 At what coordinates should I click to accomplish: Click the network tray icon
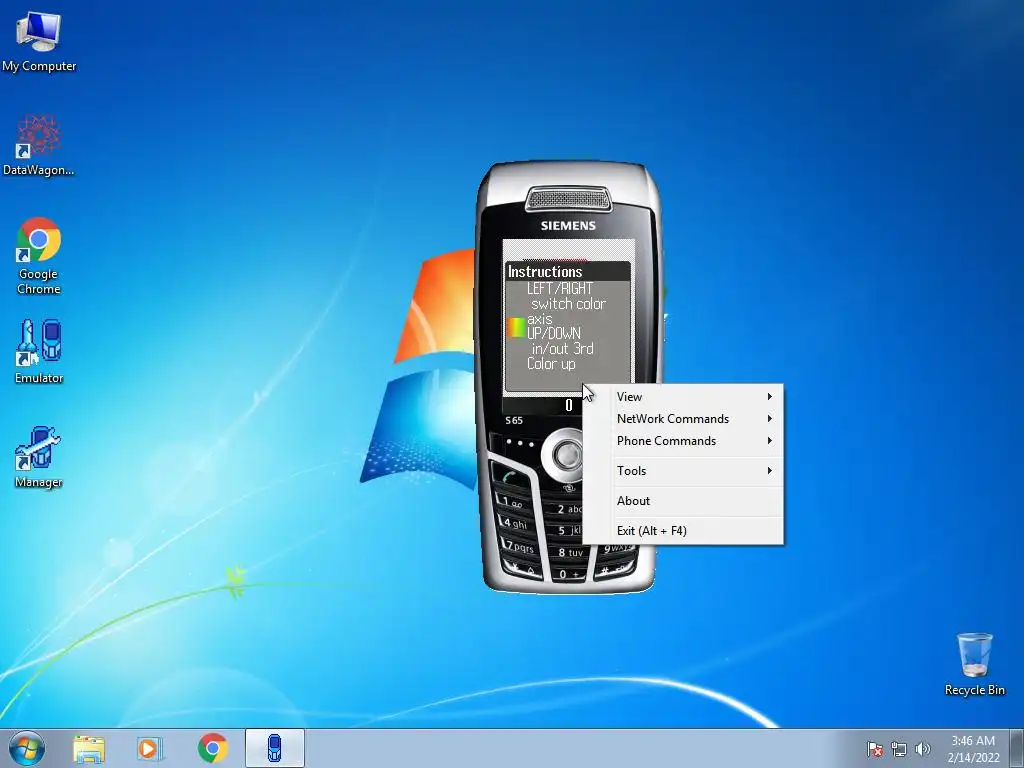pos(899,749)
